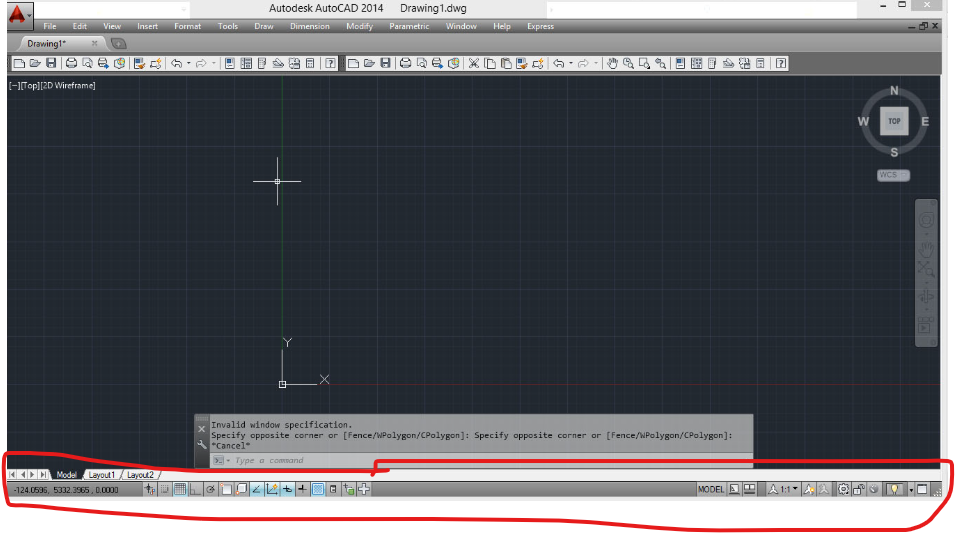Switch to Layout1 tab
Image resolution: width=955 pixels, height=534 pixels.
102,474
